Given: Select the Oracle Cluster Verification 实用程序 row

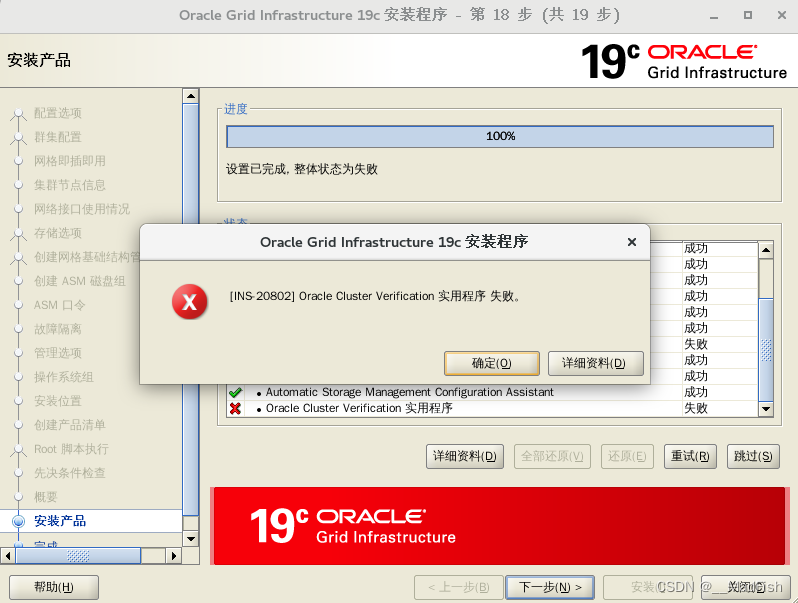Looking at the screenshot, I should coord(492,408).
